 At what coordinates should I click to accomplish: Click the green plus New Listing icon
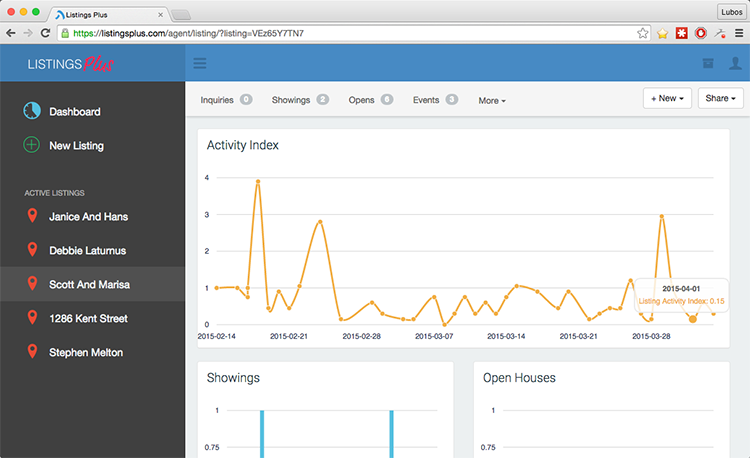pyautogui.click(x=32, y=144)
